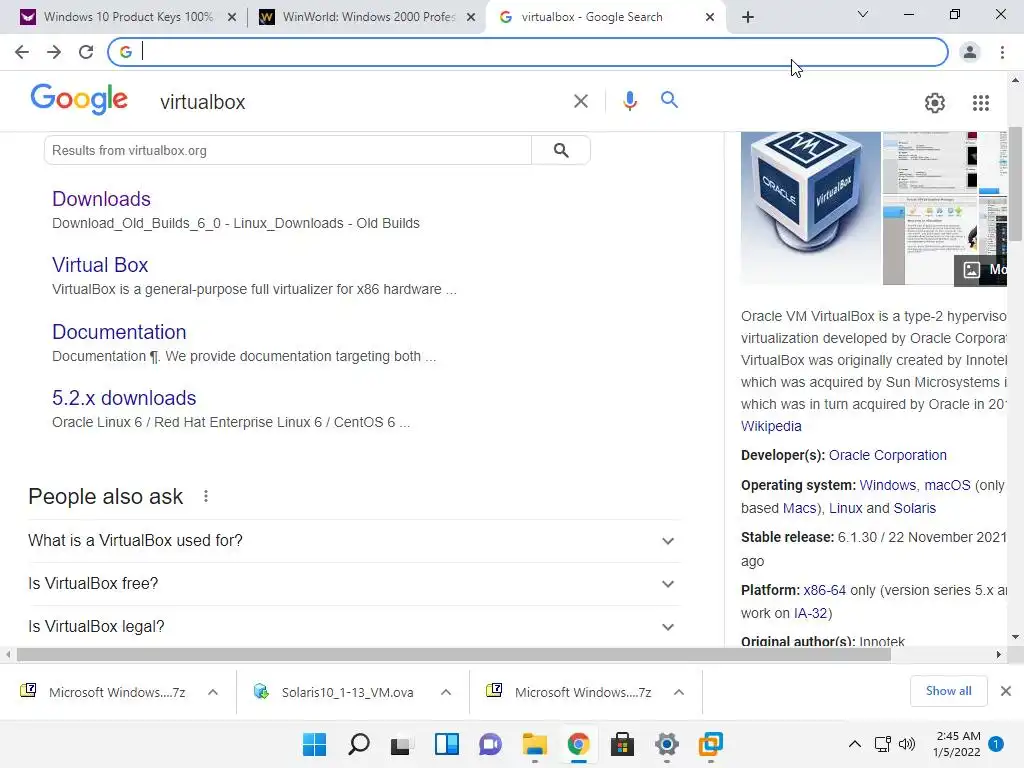Open the VirtualBox taskbar icon
Viewport: 1024px width, 768px height.
tap(711, 744)
